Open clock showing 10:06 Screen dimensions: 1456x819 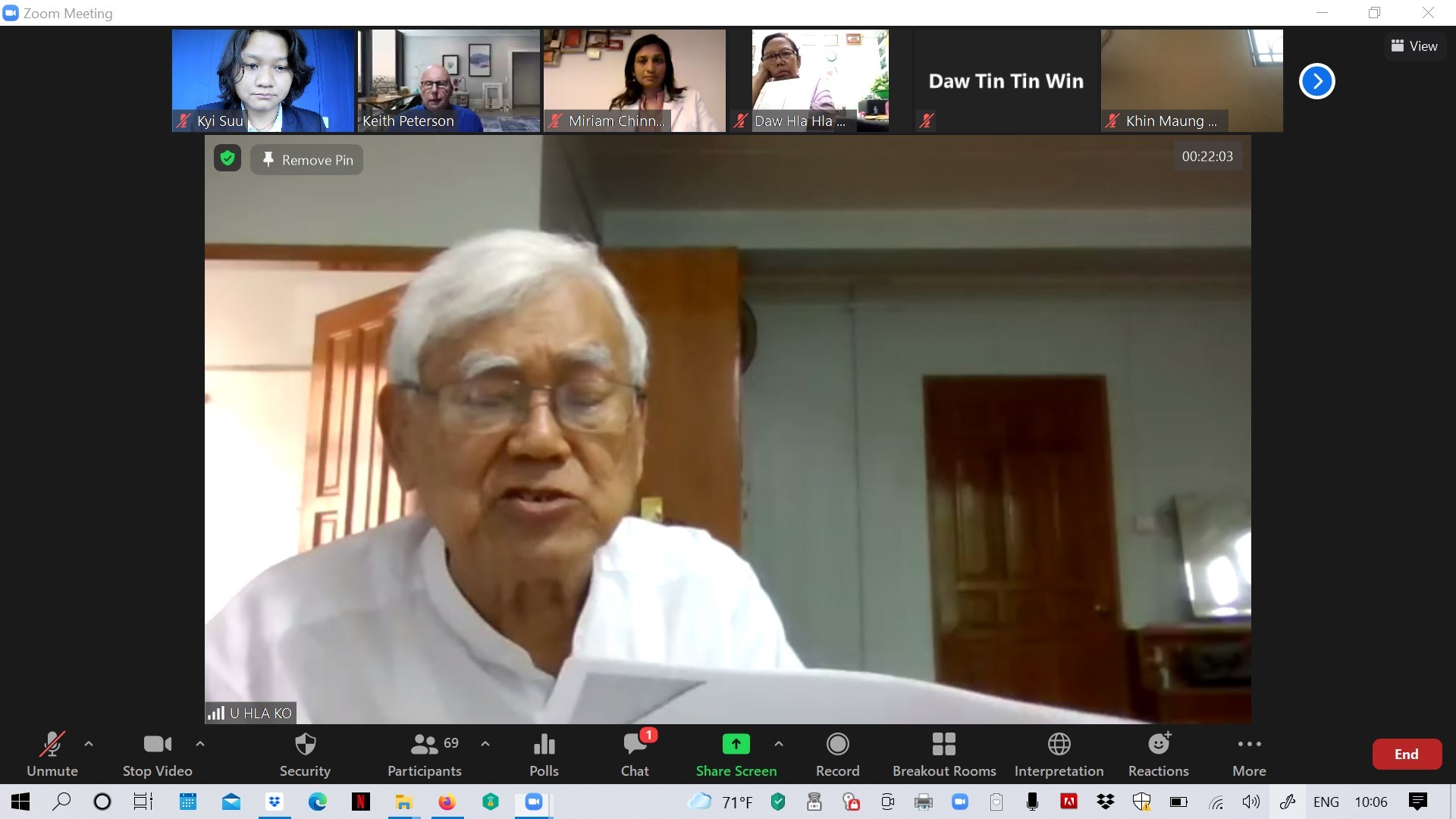click(x=1371, y=802)
